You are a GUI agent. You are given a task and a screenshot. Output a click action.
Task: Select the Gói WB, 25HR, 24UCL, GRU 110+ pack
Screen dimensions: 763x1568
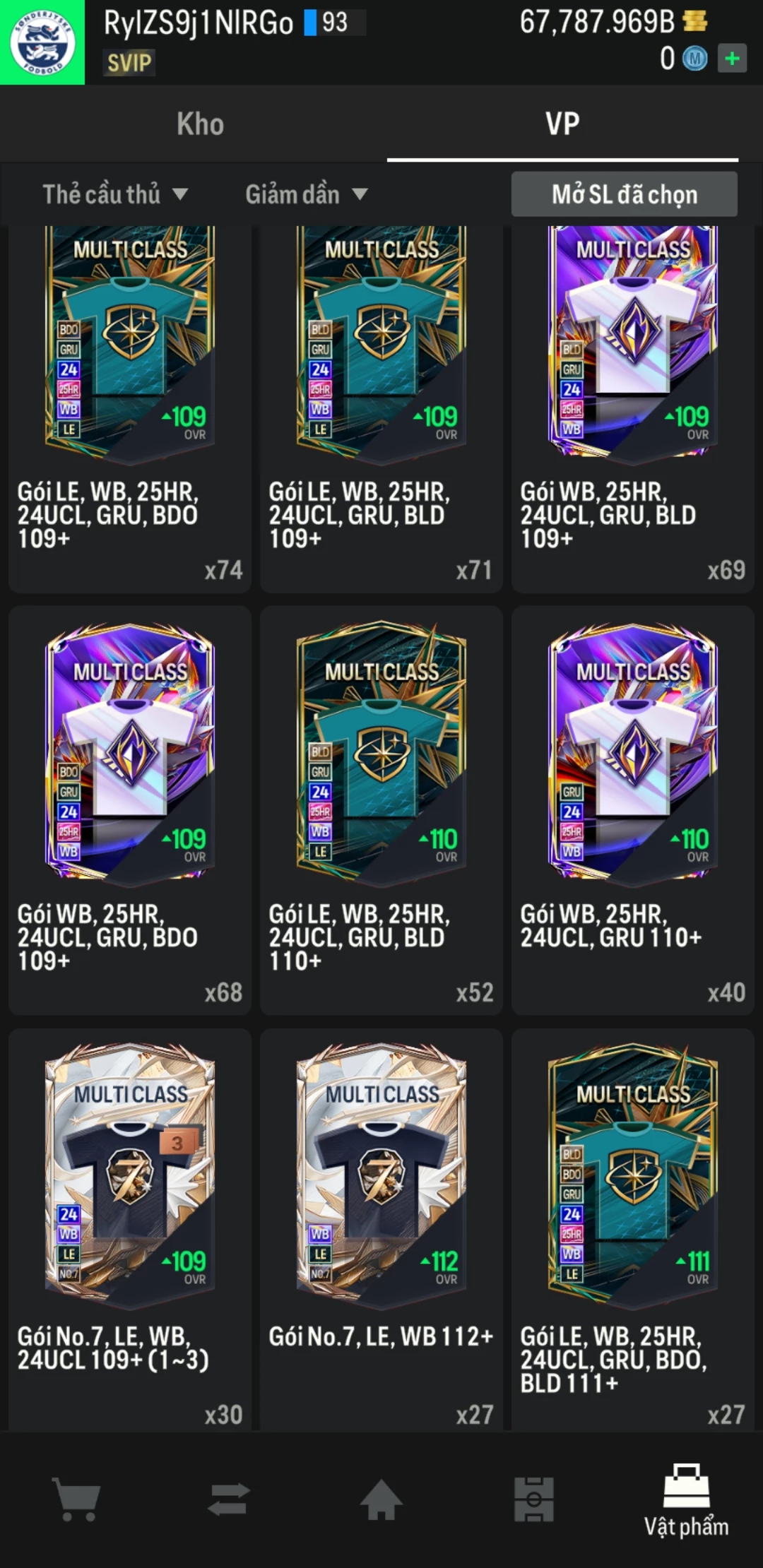(x=633, y=810)
